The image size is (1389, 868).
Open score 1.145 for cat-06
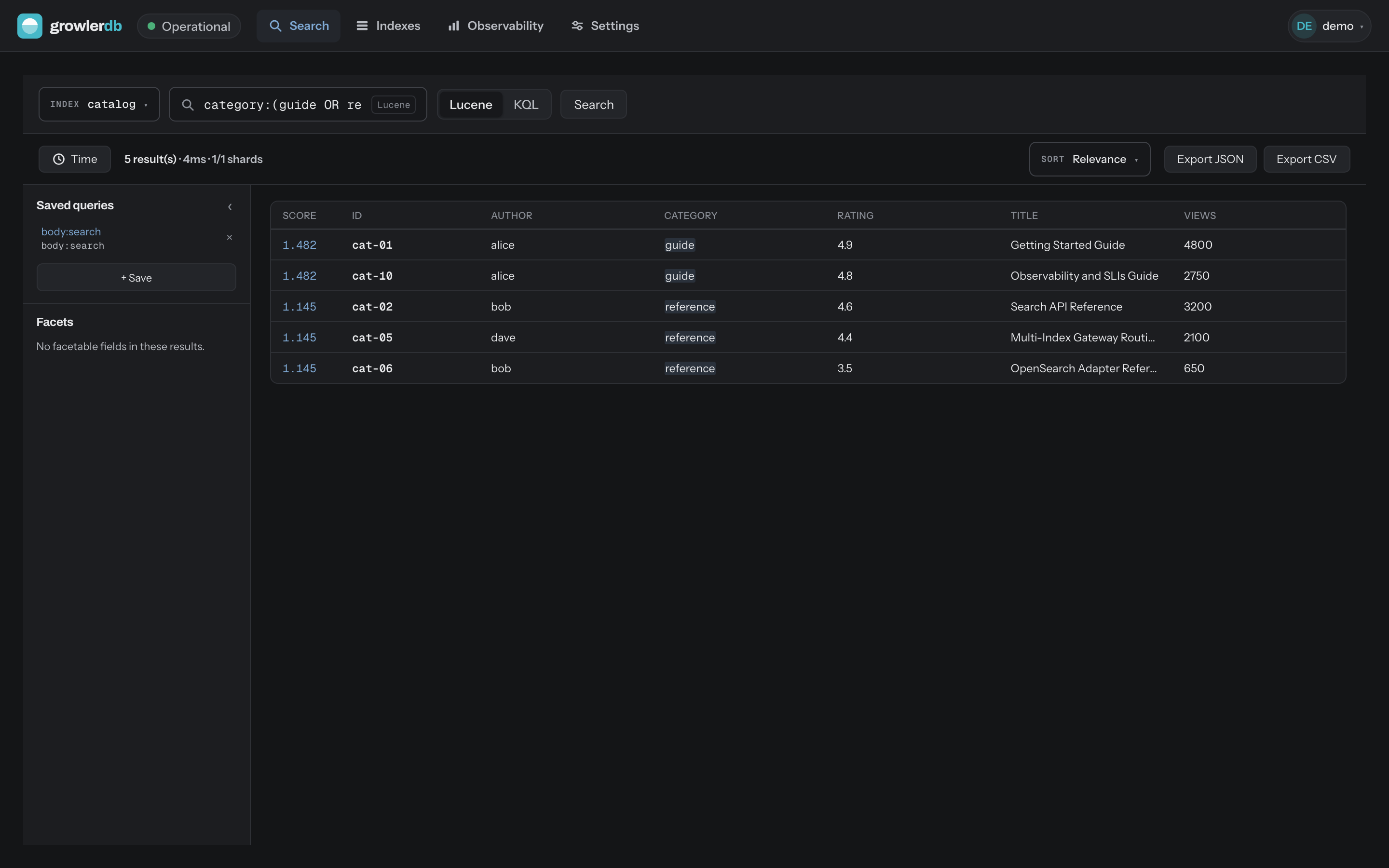point(299,369)
